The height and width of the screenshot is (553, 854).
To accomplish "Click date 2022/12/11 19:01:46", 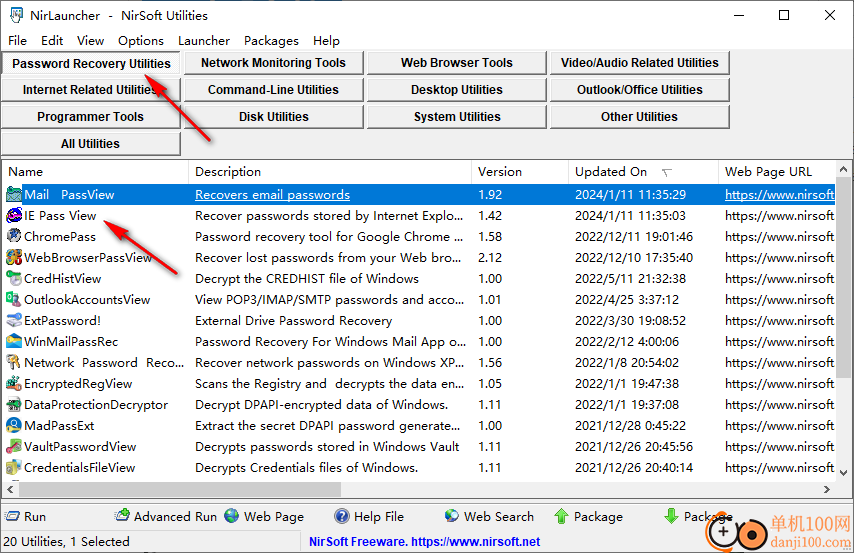I will pos(634,236).
